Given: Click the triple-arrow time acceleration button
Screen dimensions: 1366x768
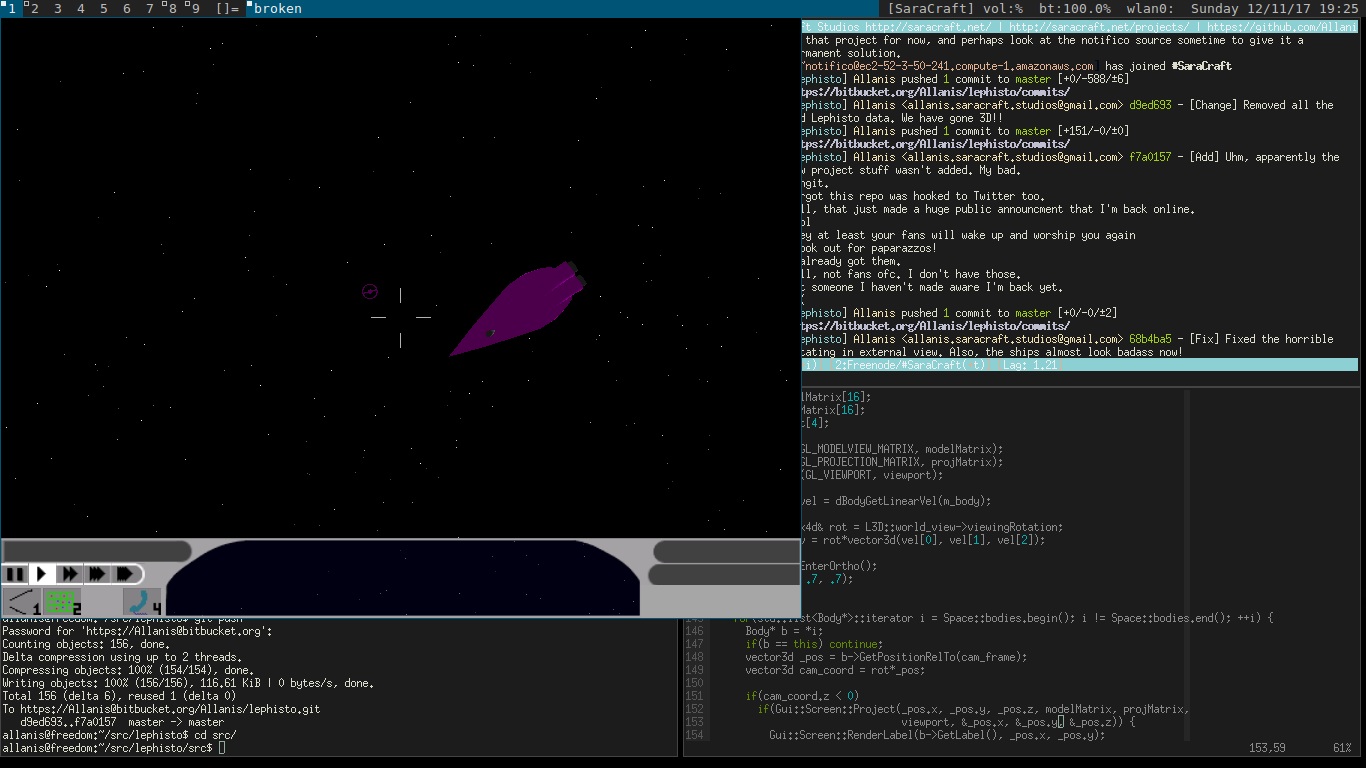Looking at the screenshot, I should (x=96, y=574).
